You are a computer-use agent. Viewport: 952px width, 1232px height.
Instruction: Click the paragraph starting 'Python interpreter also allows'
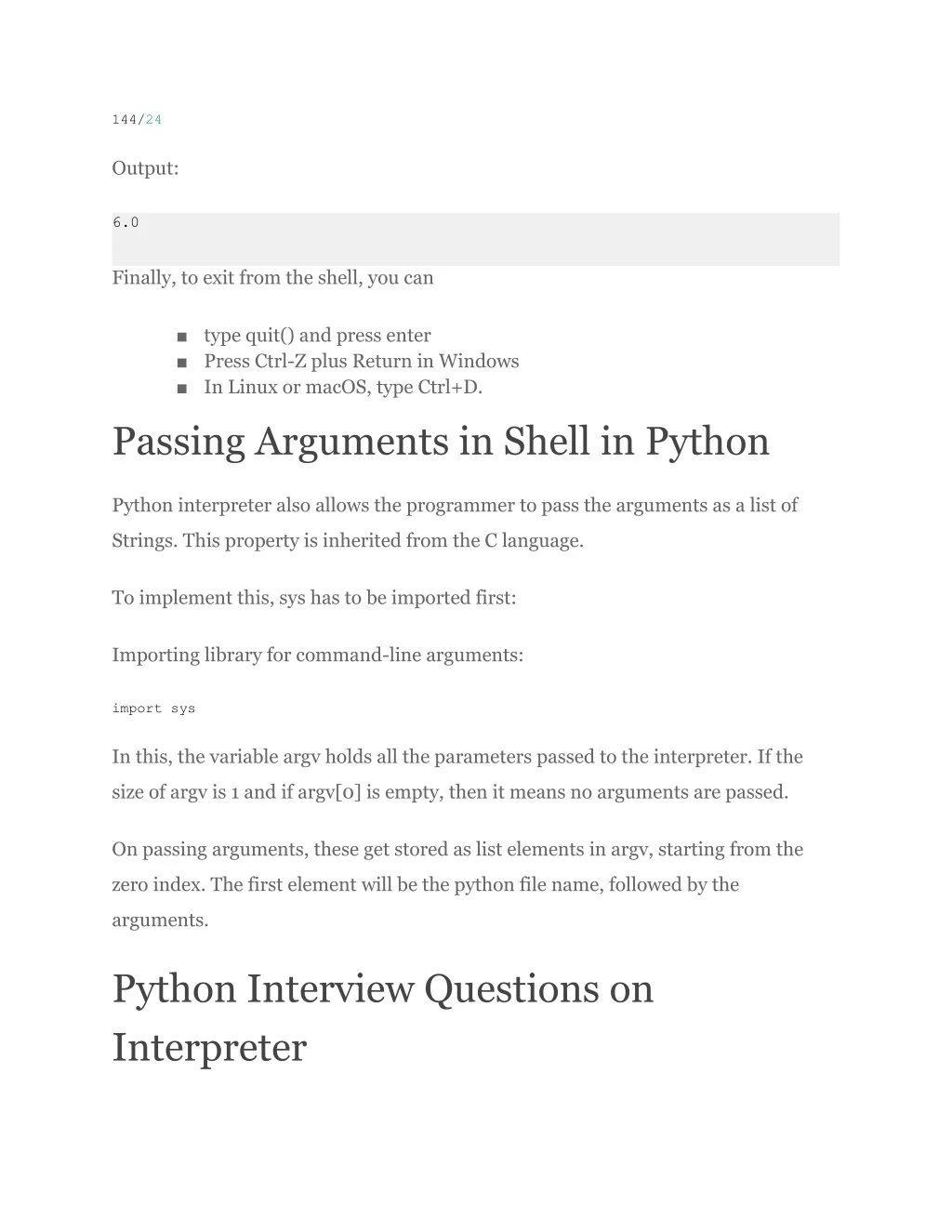[x=455, y=523]
